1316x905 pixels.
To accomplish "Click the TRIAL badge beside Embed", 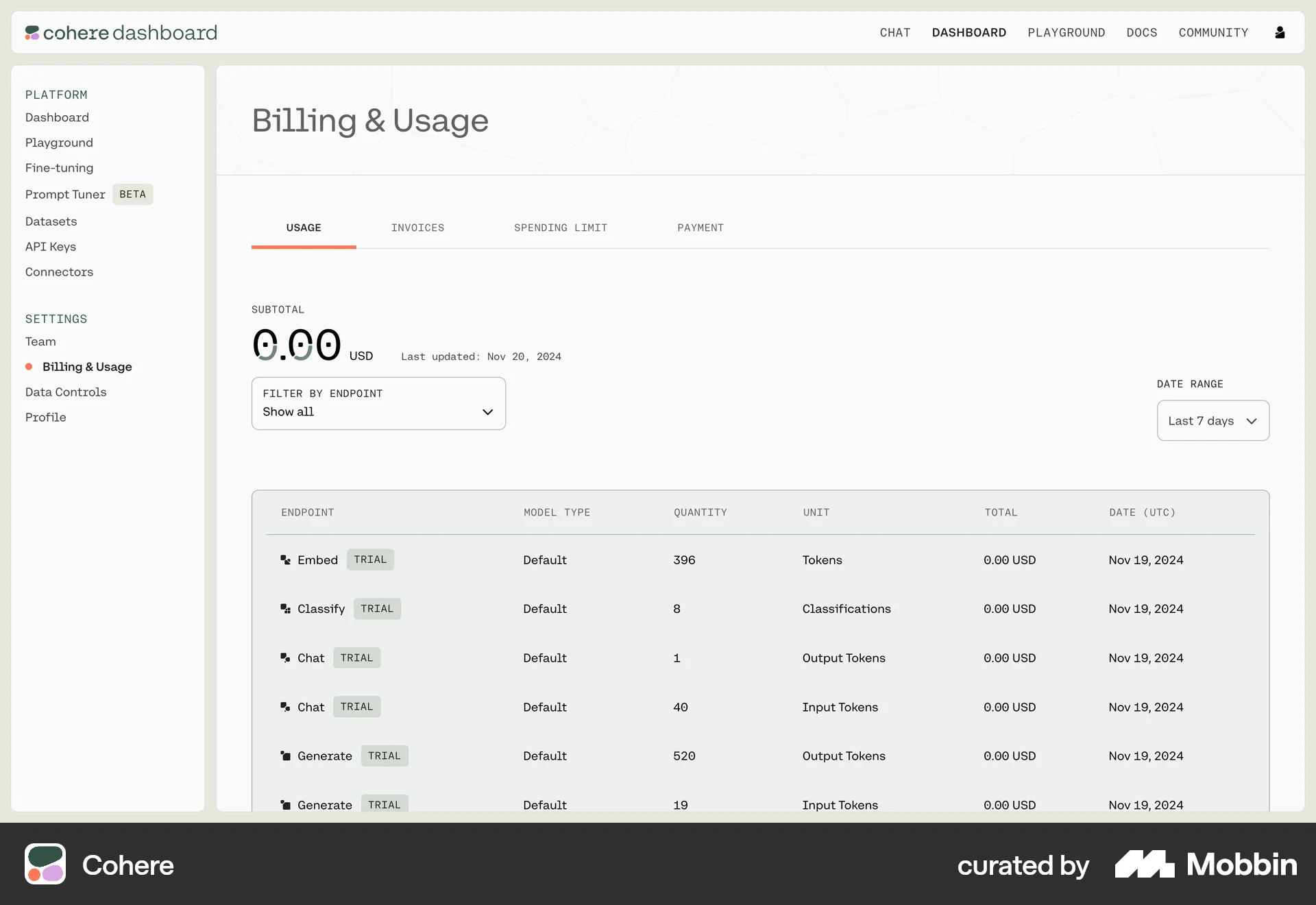I will [x=370, y=559].
